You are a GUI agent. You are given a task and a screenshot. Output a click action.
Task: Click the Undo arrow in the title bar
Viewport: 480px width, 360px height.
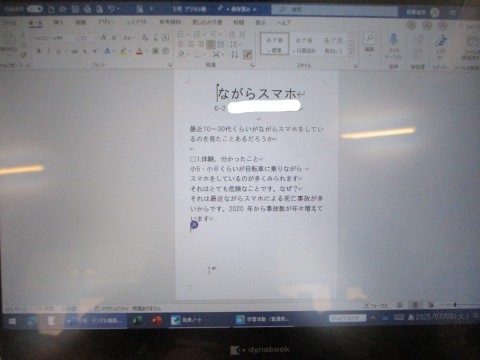tap(111, 9)
